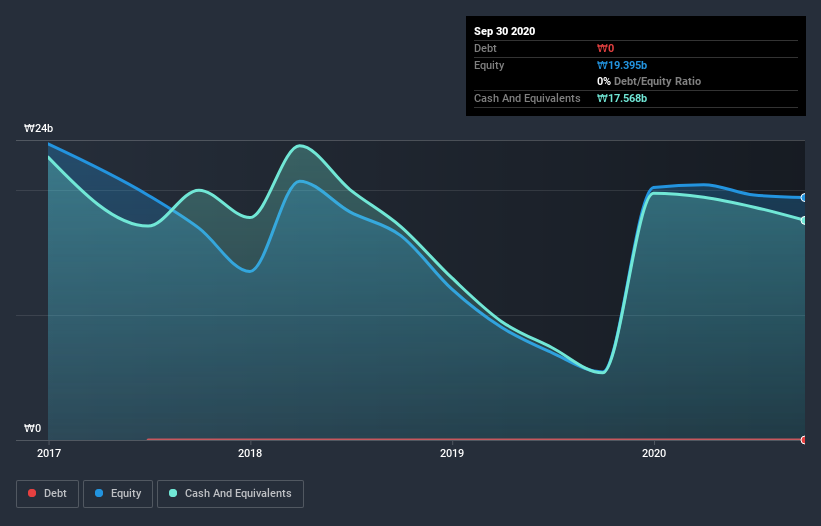Viewport: 821px width, 526px height.
Task: Click the 2020 x-axis label
Action: pos(654,453)
